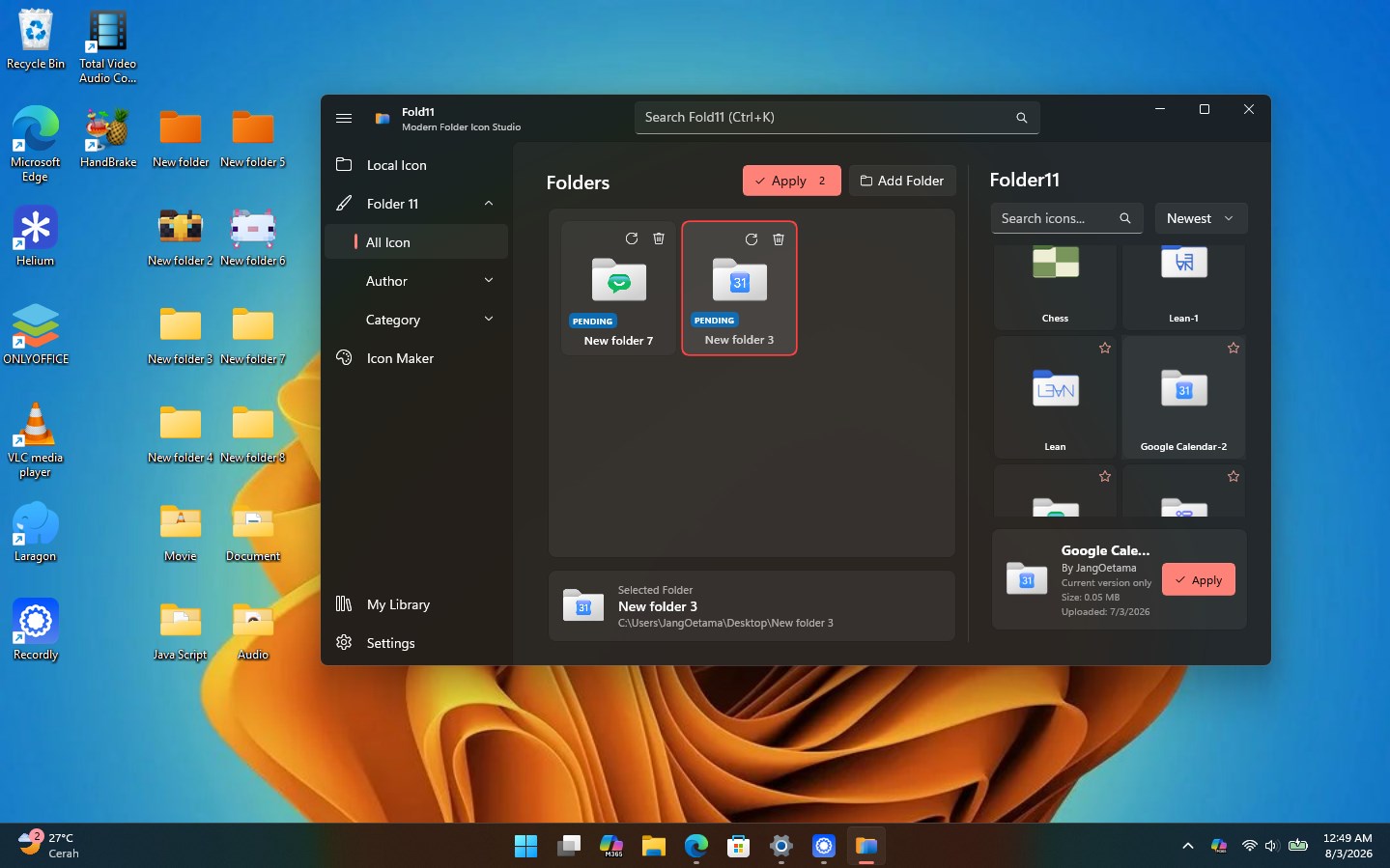Select the All Icon item
The width and height of the screenshot is (1390, 868).
pos(416,242)
